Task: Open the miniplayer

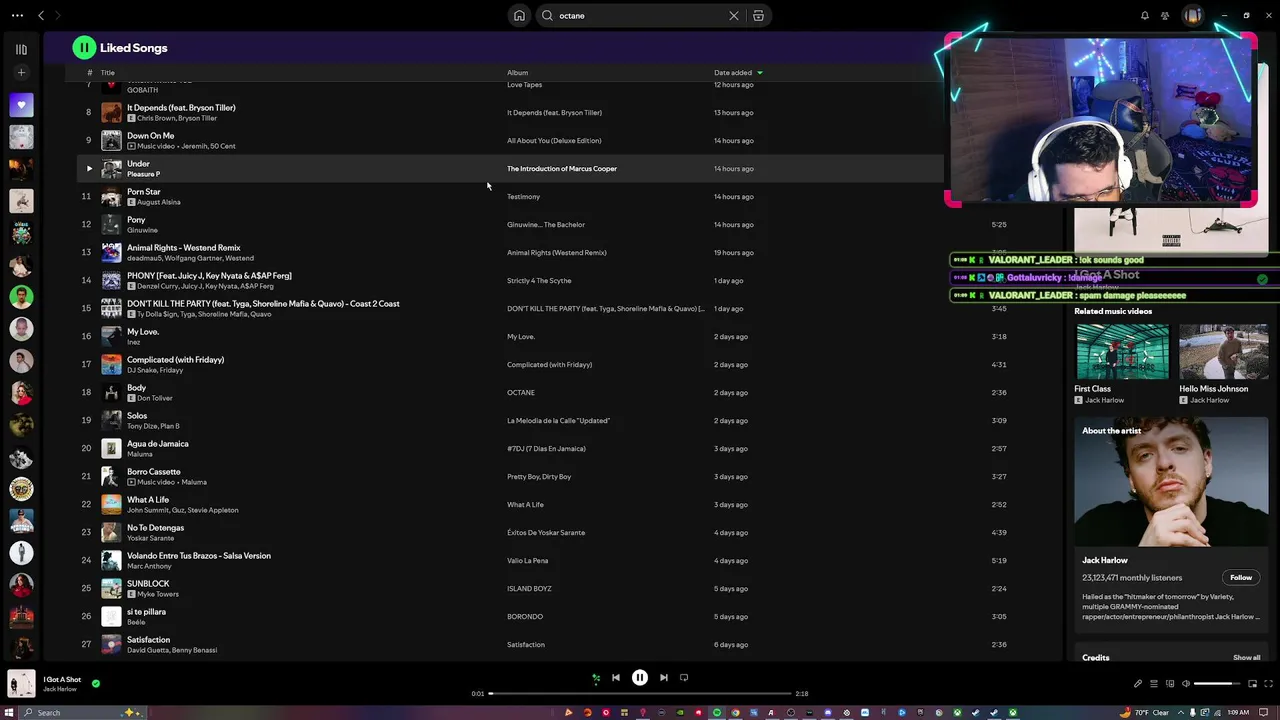Action: 1252,684
